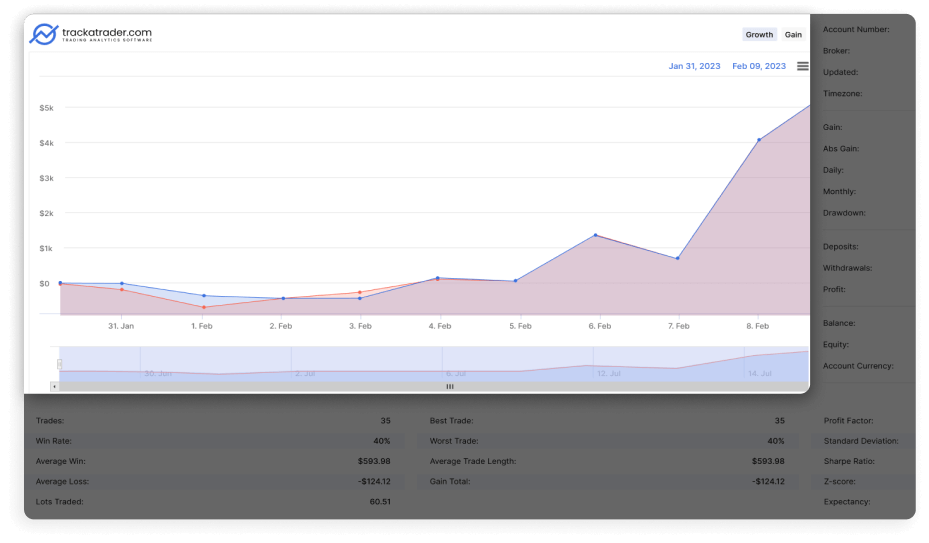Image resolution: width=929 pixels, height=543 pixels.
Task: Open the chart hamburger context menu
Action: [x=803, y=66]
